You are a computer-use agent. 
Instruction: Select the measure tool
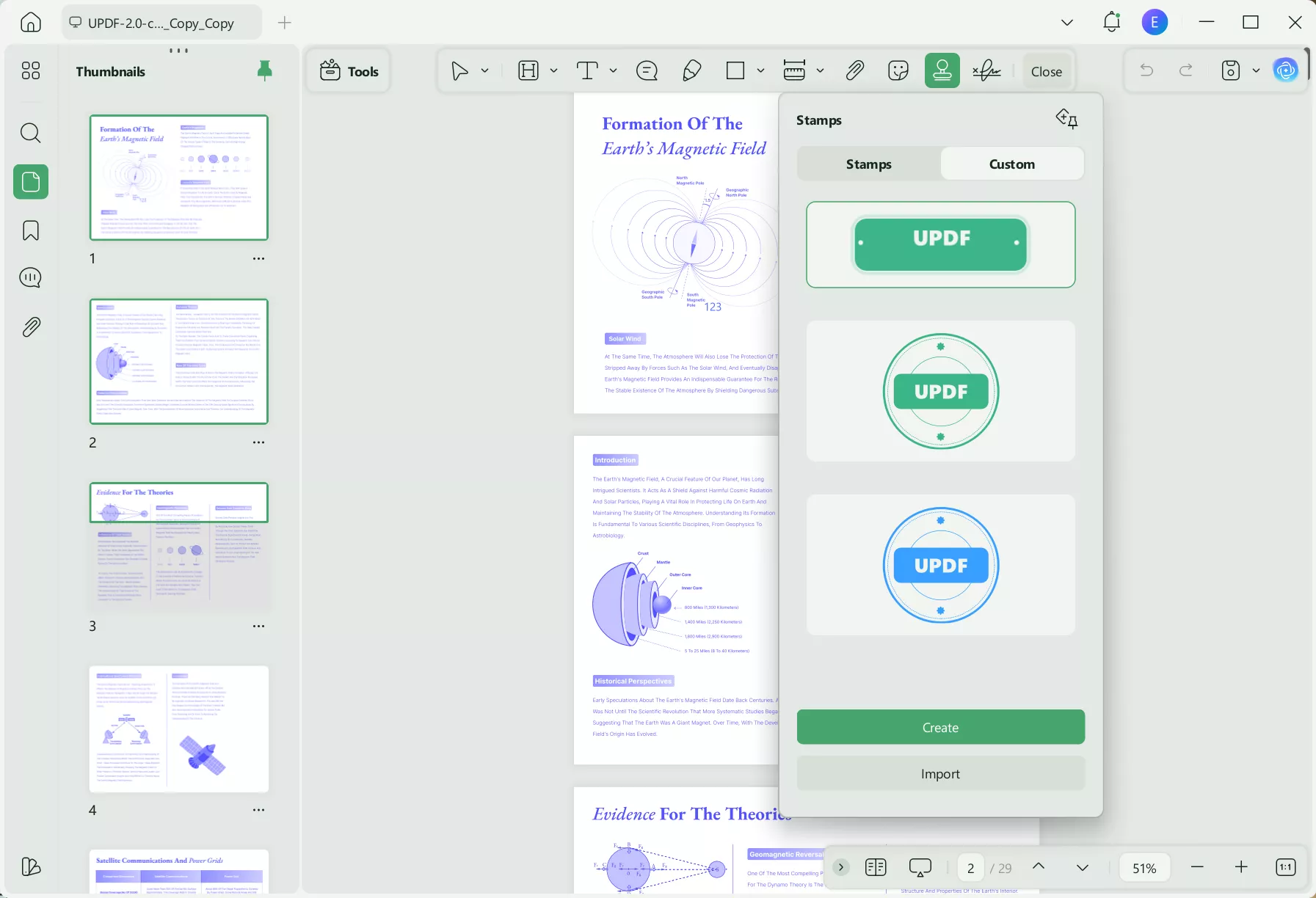794,71
